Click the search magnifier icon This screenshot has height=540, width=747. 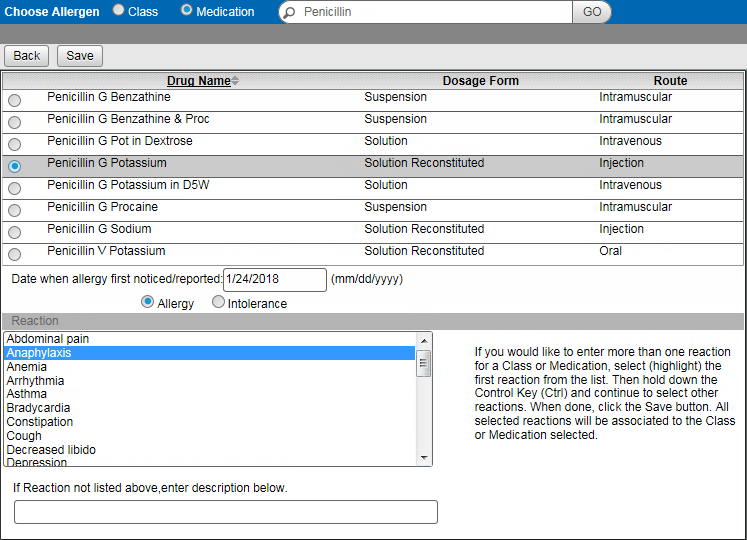tap(289, 12)
